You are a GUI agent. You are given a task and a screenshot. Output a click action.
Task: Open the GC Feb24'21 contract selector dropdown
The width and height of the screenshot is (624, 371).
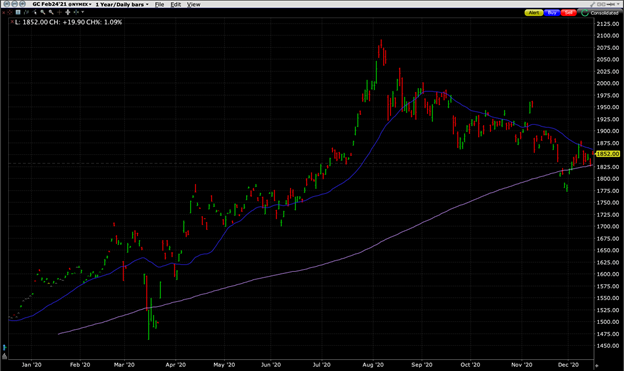[x=62, y=4]
